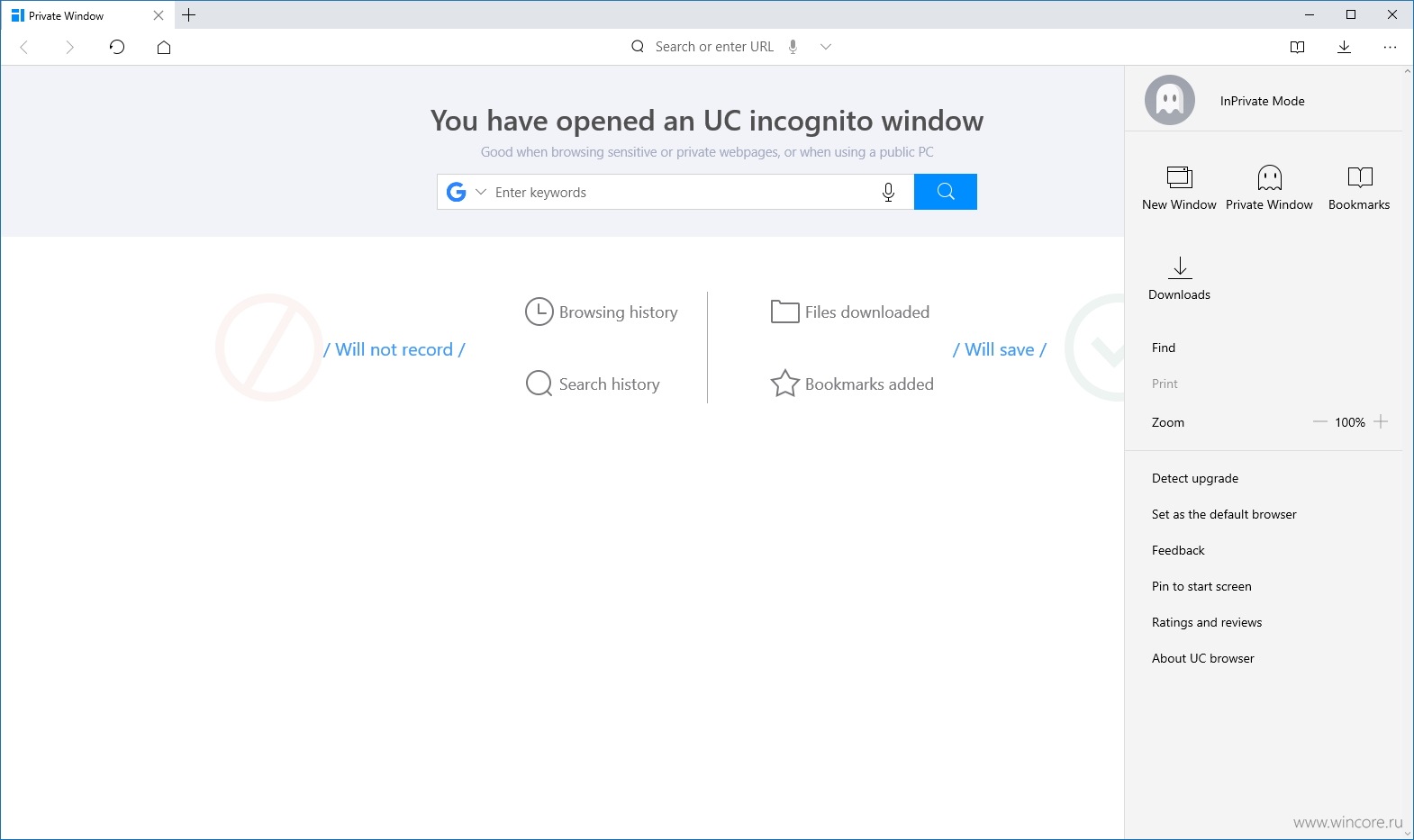Expand the Google search engine selector
This screenshot has width=1414, height=840.
point(481,192)
